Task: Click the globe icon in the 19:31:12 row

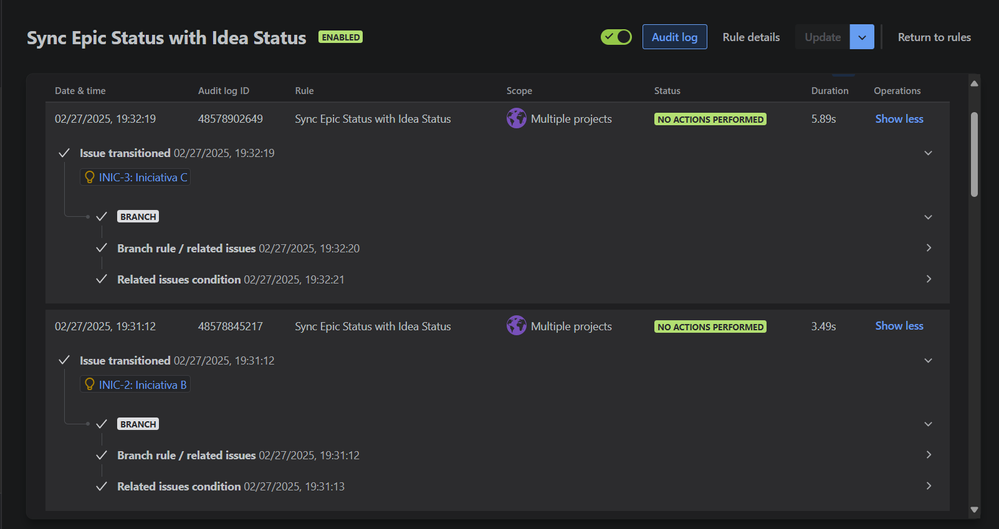Action: [516, 326]
